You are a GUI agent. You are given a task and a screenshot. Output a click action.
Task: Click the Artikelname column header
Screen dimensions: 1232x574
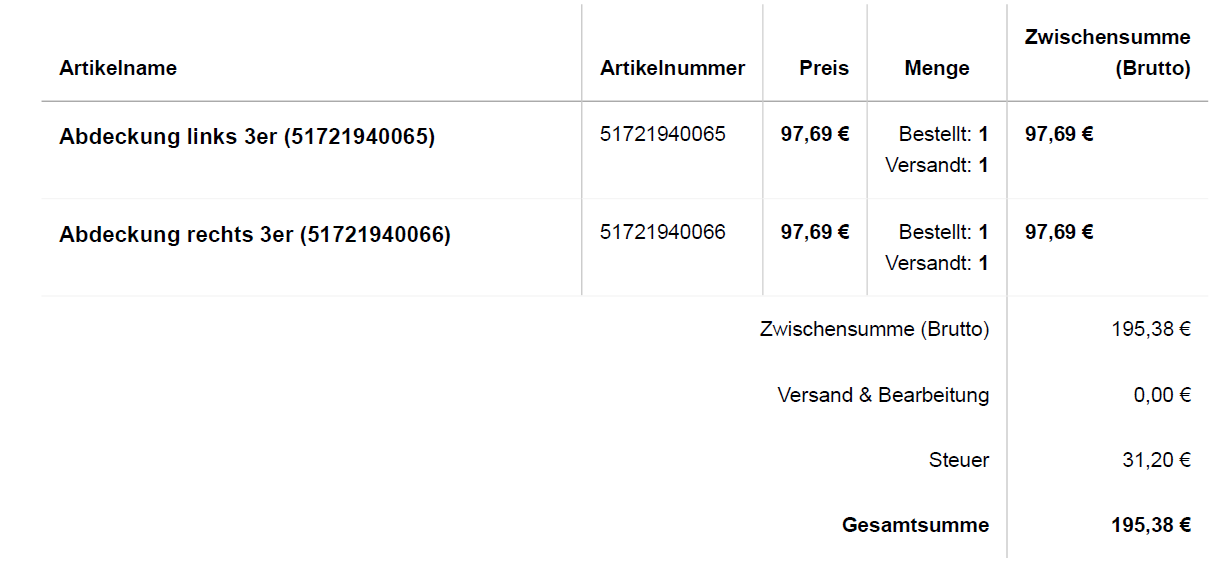tap(118, 68)
